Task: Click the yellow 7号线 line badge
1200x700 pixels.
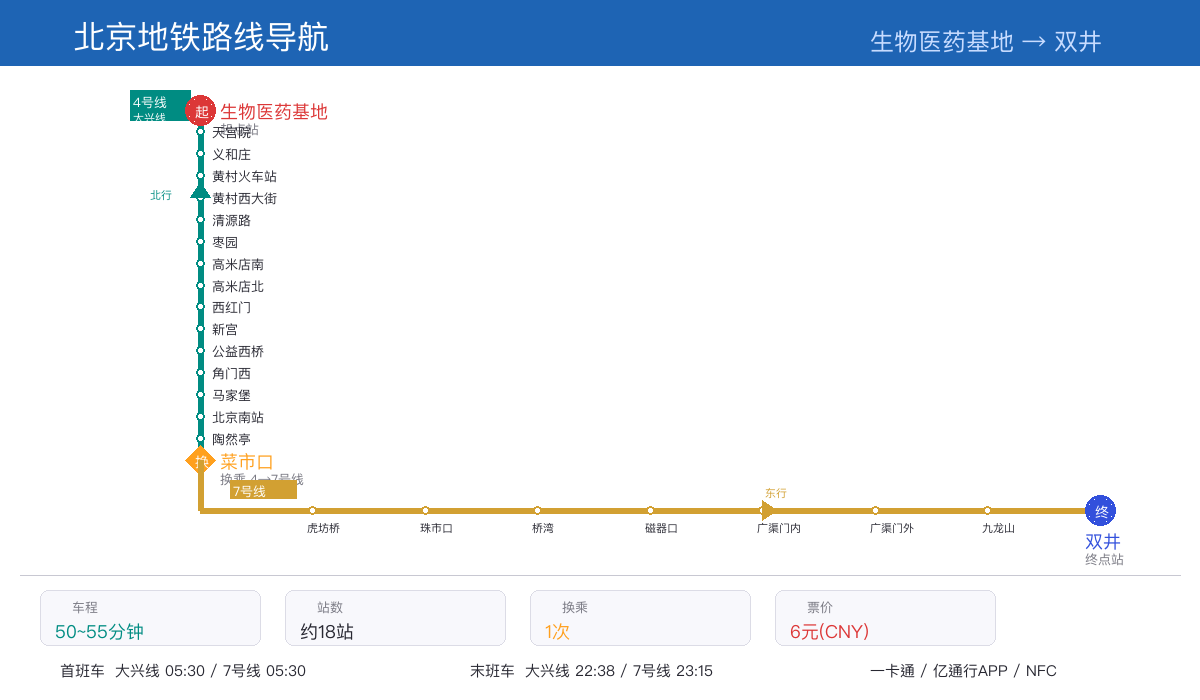Action: pyautogui.click(x=263, y=490)
